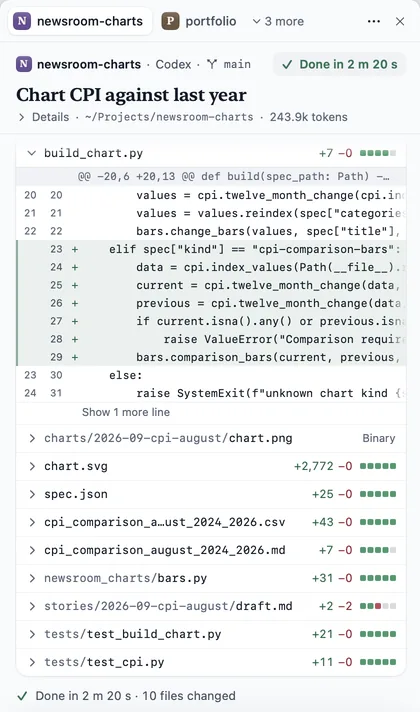Click Show 1 more line
The image size is (420, 712).
point(126,412)
